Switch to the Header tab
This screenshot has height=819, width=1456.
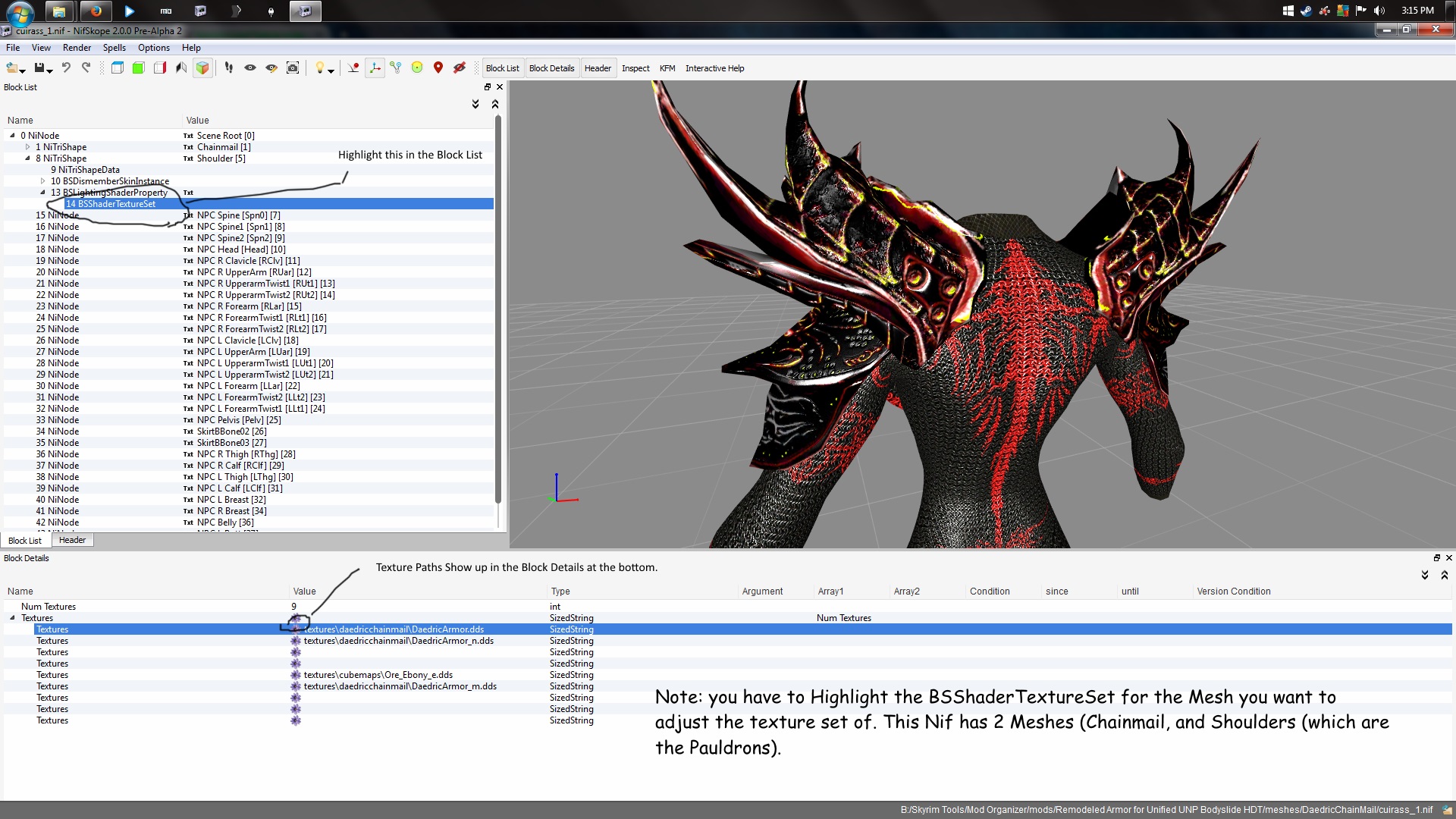tap(72, 540)
